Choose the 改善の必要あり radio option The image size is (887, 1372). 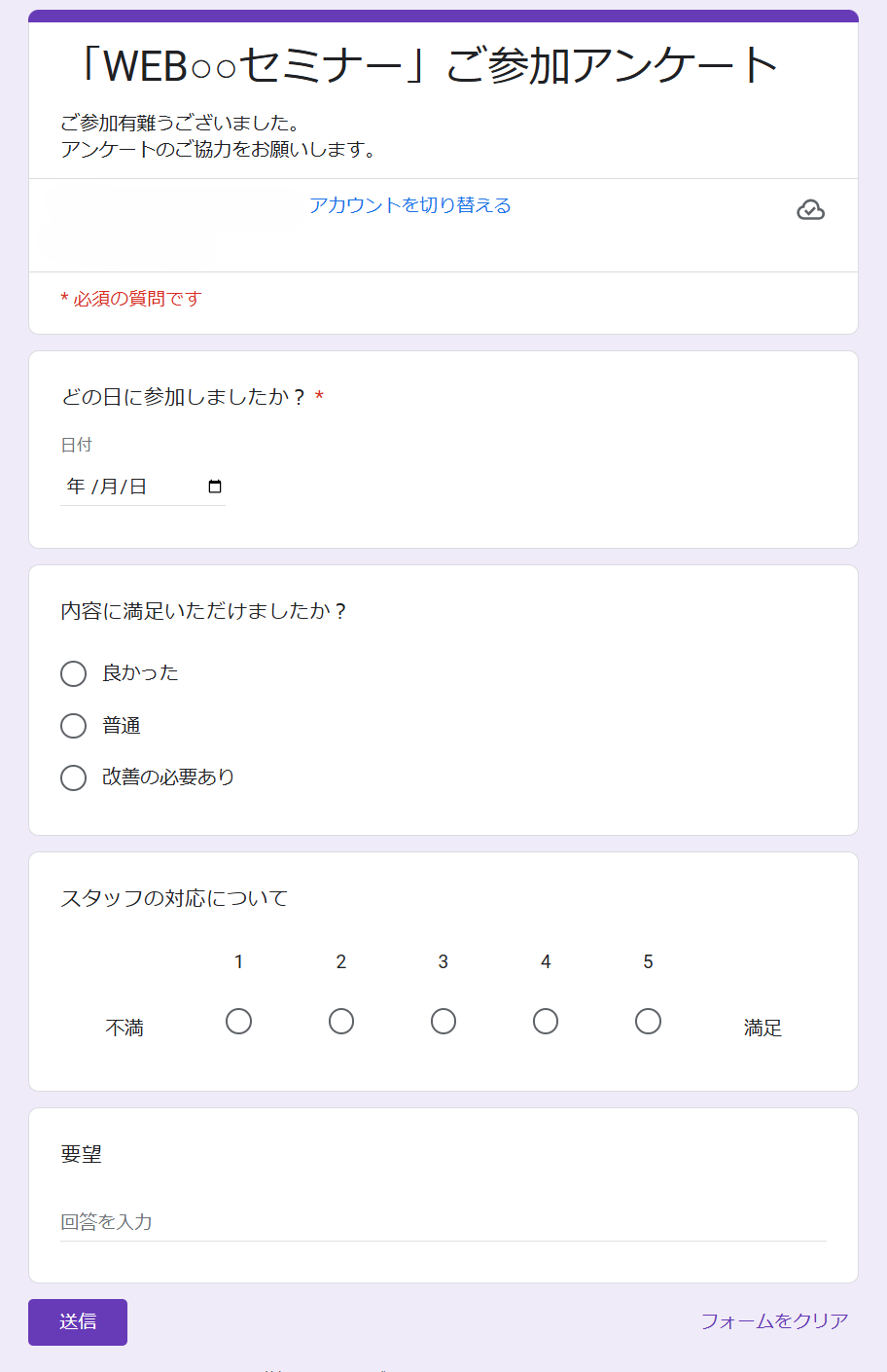pos(74,777)
